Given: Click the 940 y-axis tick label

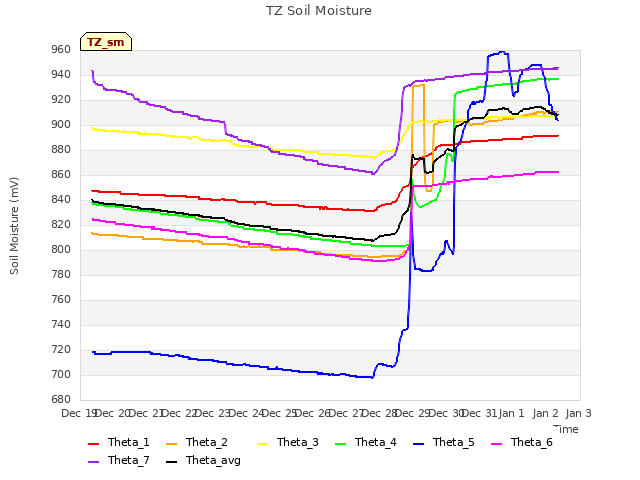Looking at the screenshot, I should (x=61, y=74).
